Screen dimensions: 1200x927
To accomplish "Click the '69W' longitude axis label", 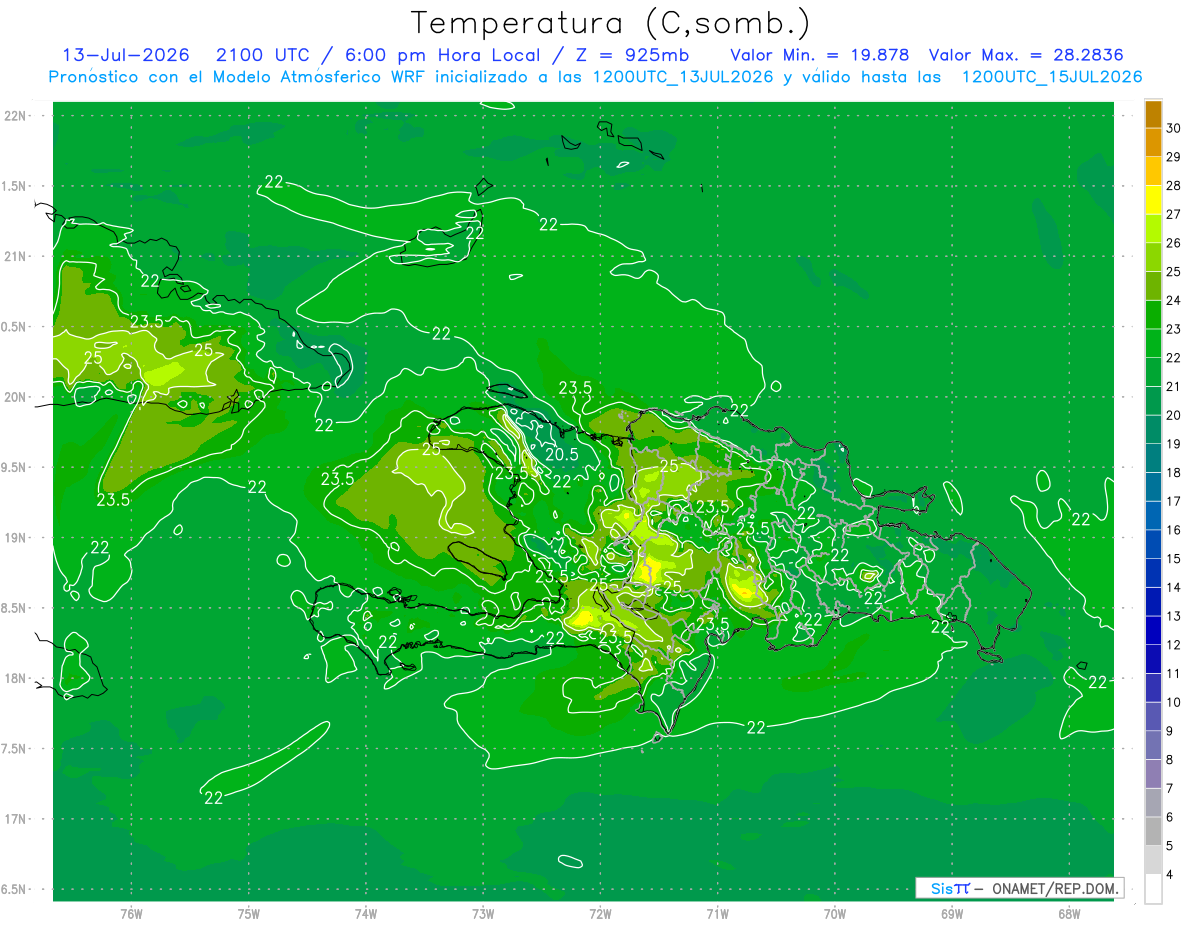I will [952, 914].
